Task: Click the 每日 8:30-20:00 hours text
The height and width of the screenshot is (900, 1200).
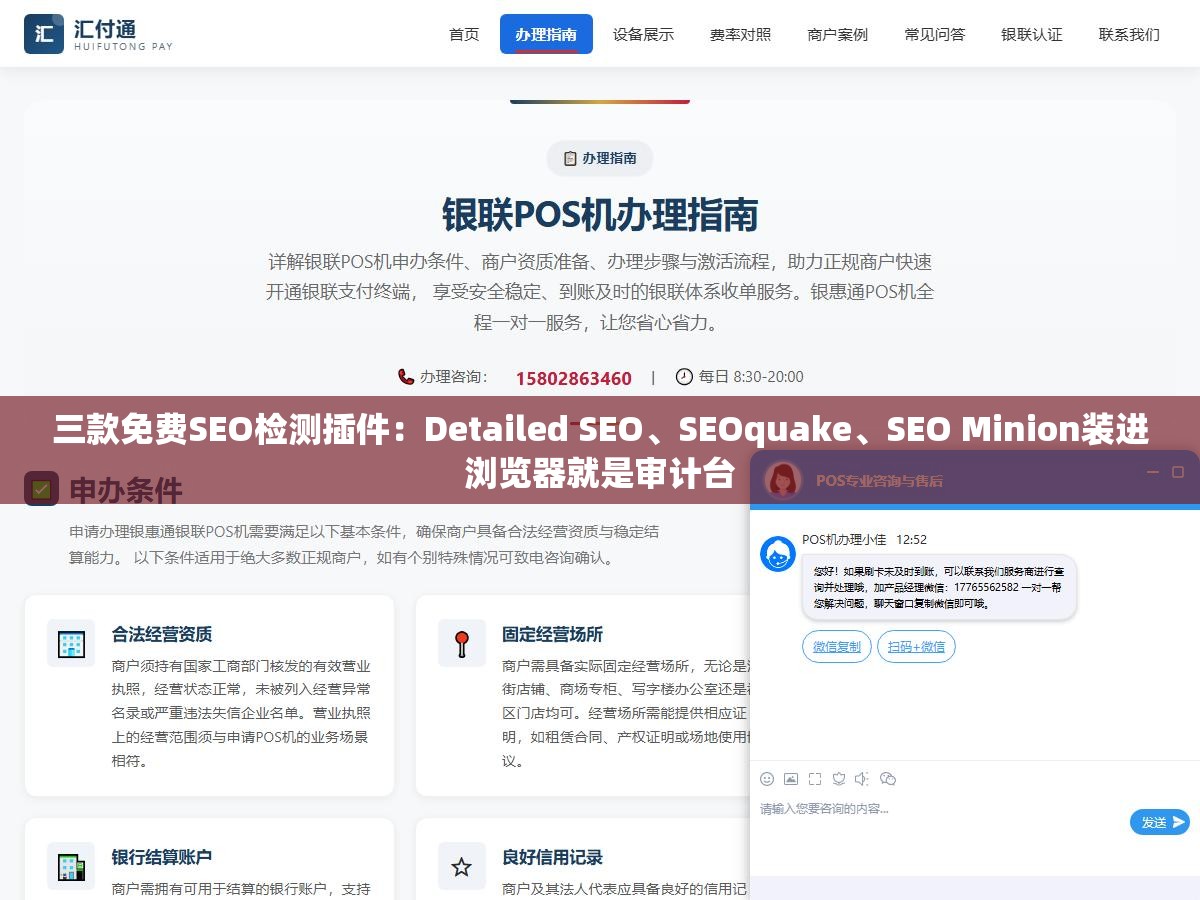Action: click(x=751, y=377)
